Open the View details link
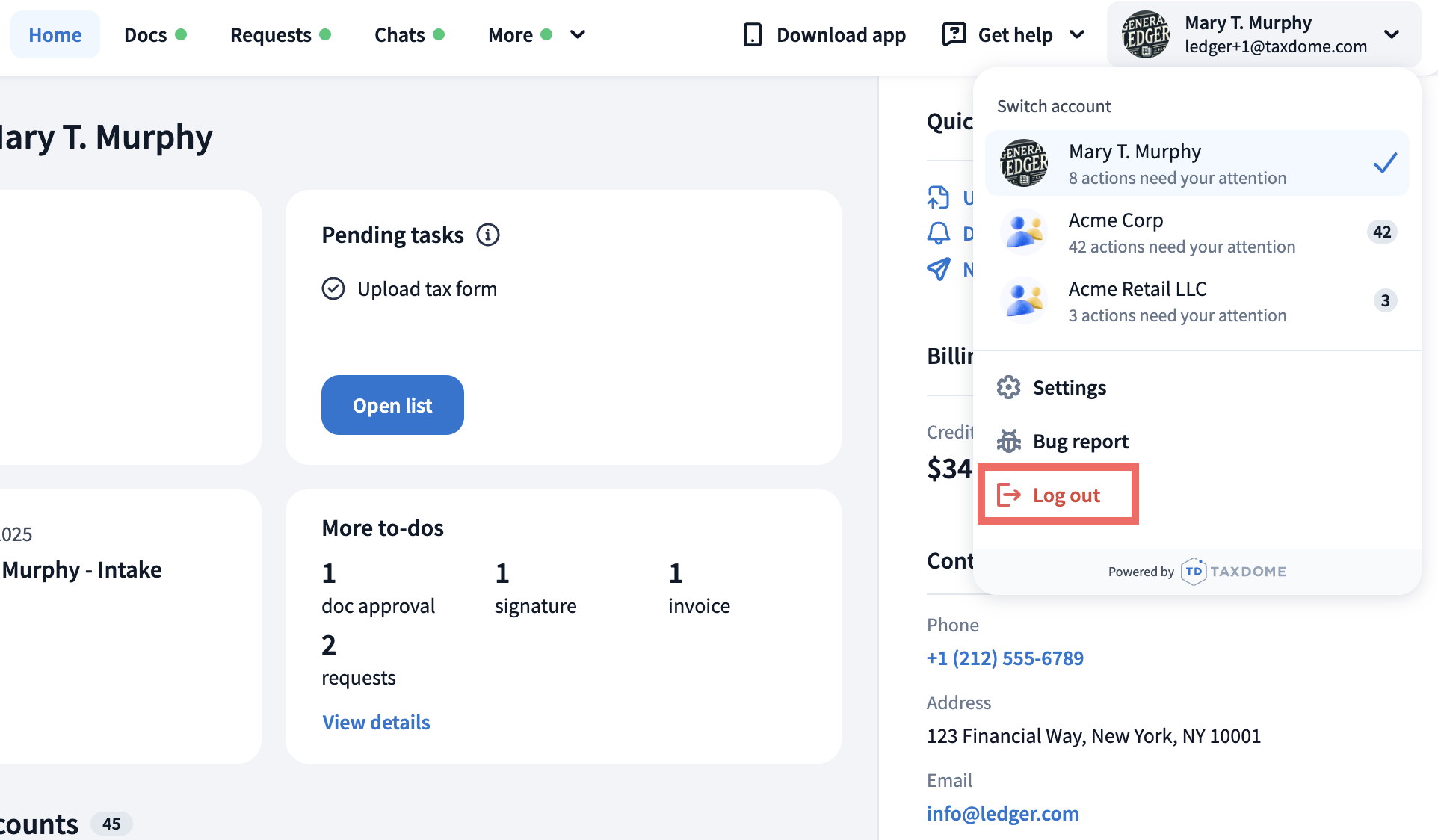 [x=376, y=722]
